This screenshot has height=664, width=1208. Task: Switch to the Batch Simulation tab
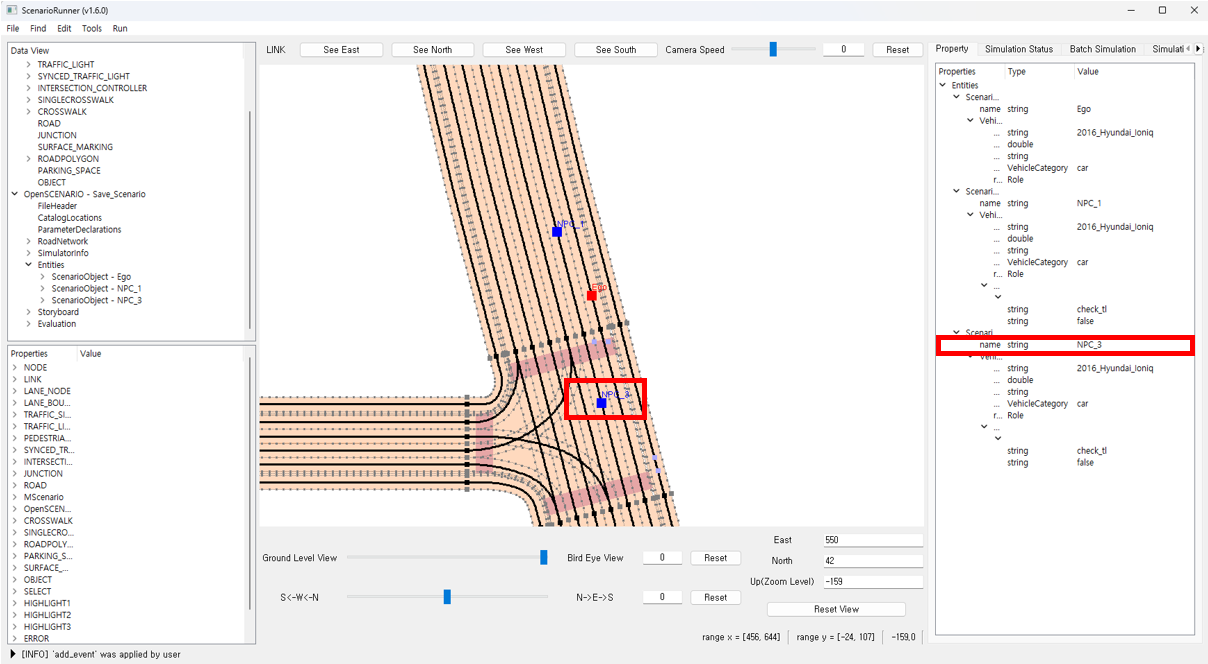click(1102, 49)
